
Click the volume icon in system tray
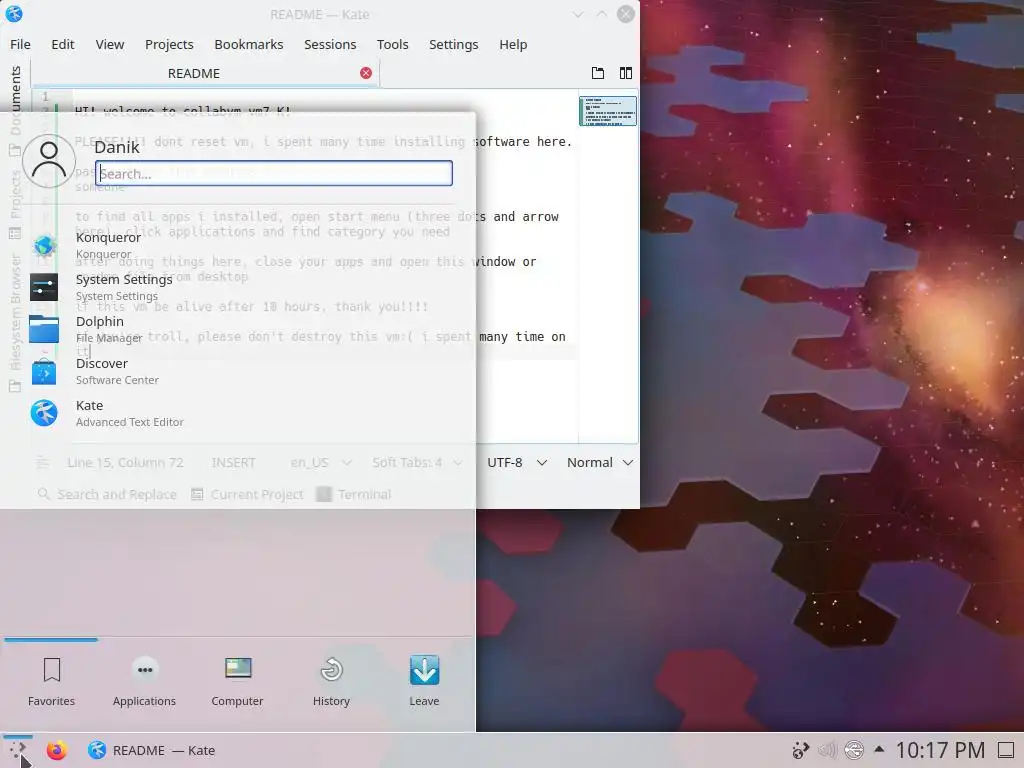pos(827,750)
